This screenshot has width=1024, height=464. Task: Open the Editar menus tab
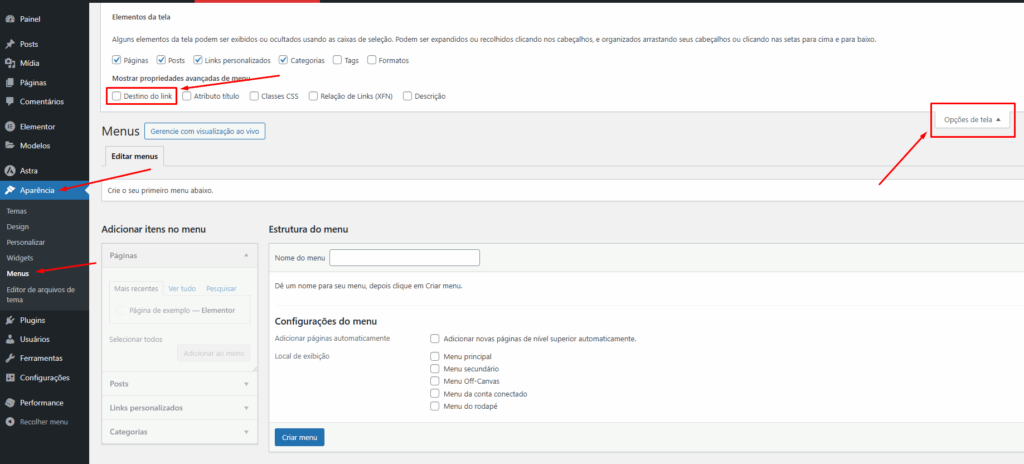click(135, 156)
